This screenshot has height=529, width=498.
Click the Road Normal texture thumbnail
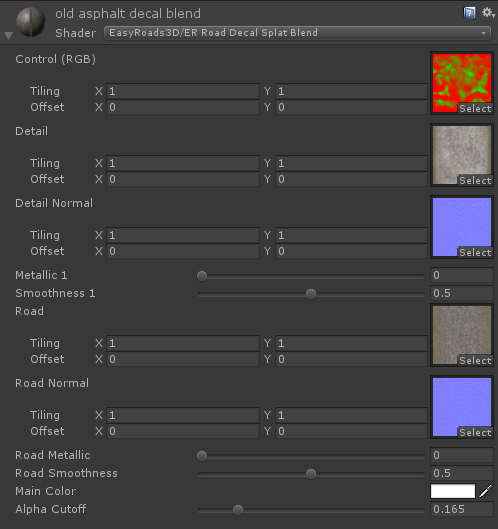coord(462,407)
